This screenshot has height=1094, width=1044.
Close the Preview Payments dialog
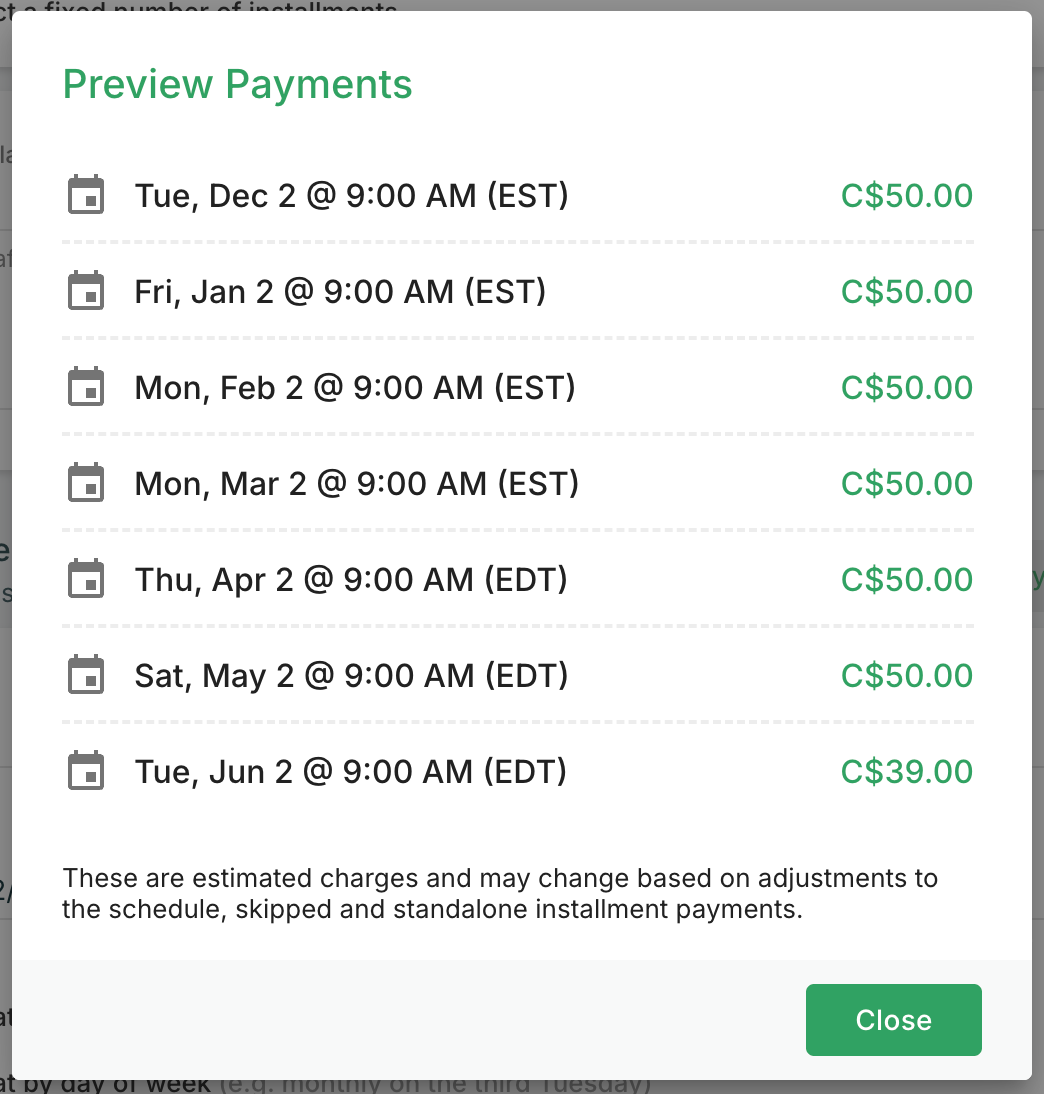click(x=893, y=1020)
